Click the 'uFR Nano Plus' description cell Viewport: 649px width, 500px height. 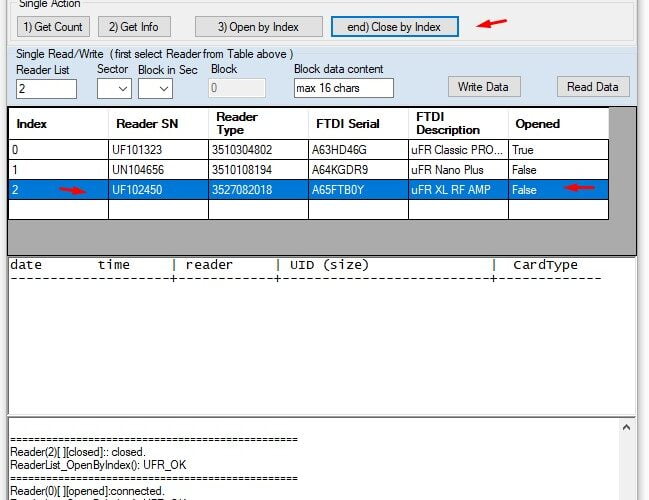[x=459, y=170]
